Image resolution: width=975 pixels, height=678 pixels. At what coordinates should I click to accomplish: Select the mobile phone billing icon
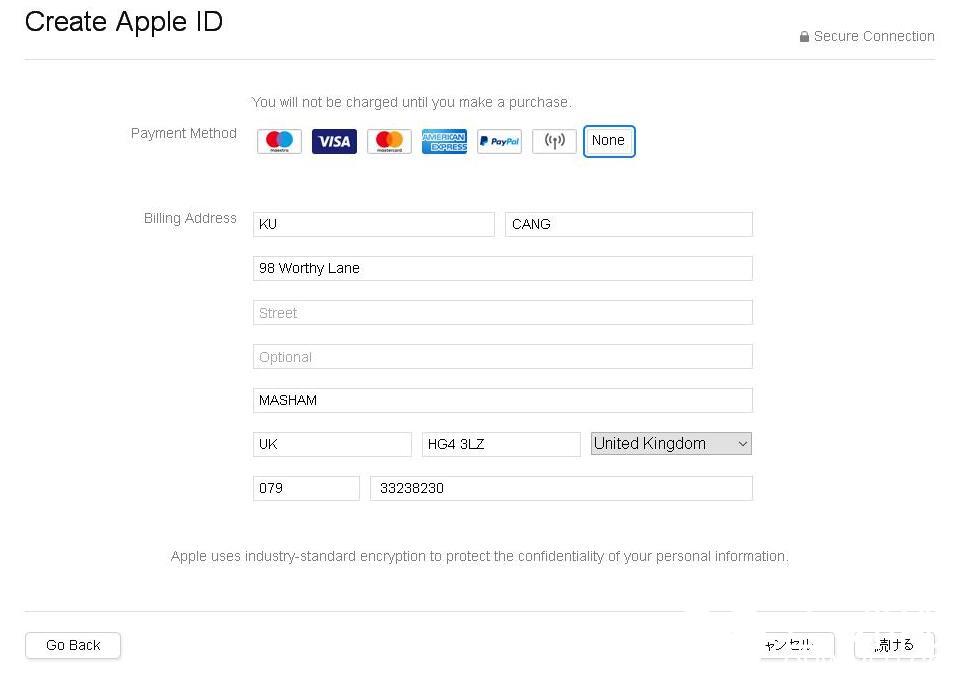tap(554, 141)
